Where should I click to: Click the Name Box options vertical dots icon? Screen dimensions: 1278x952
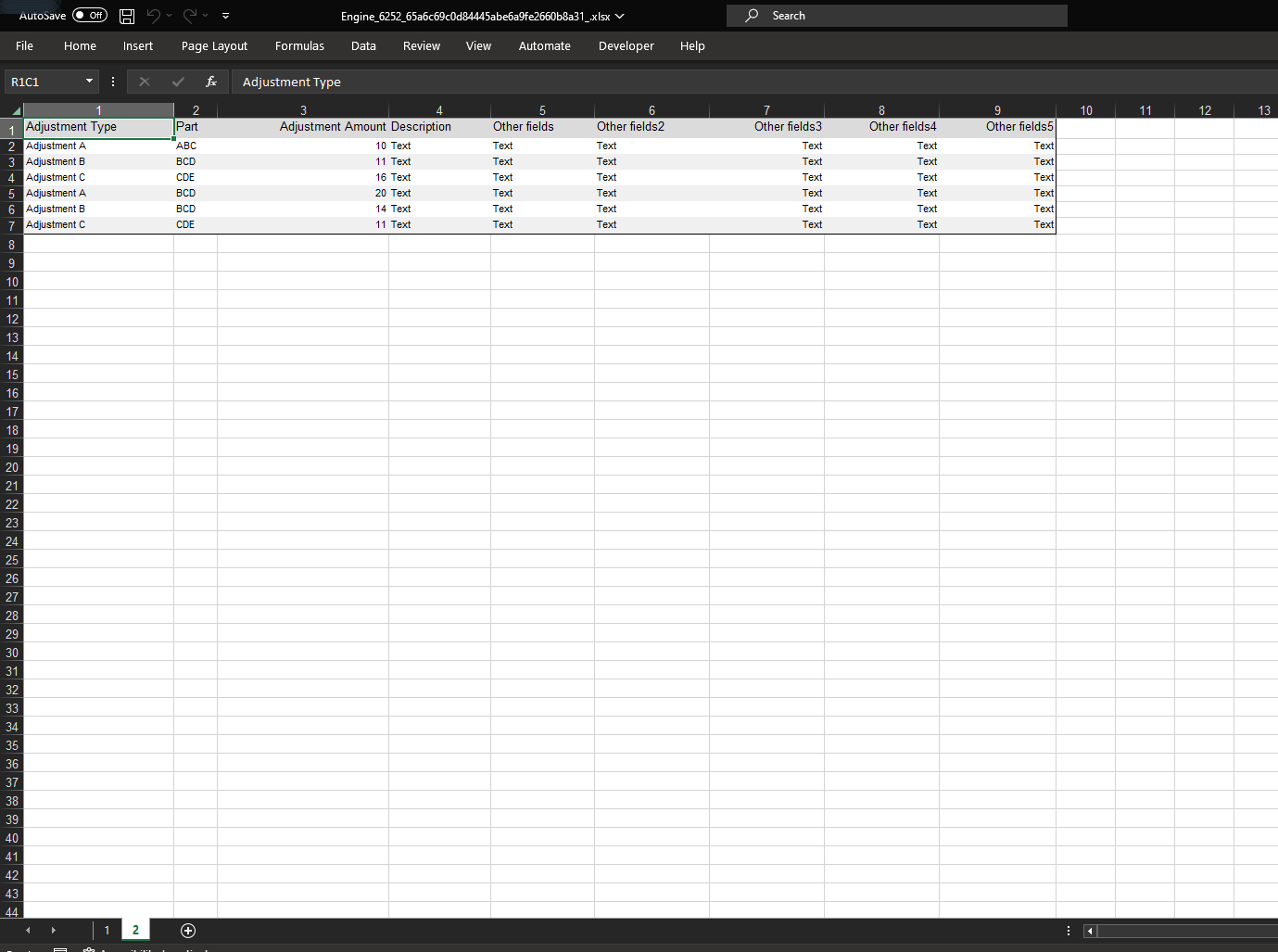pyautogui.click(x=112, y=82)
